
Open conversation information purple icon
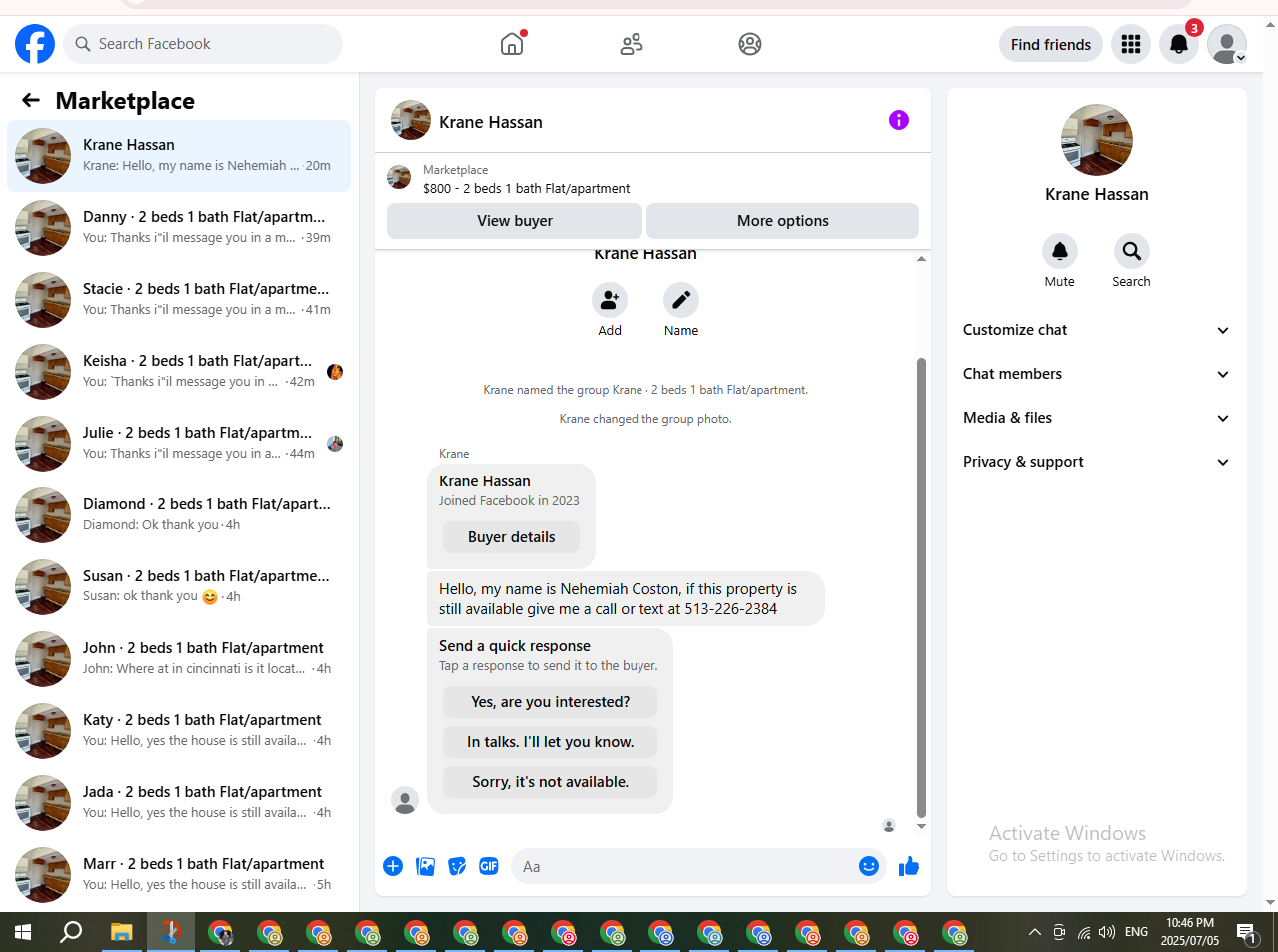pyautogui.click(x=899, y=120)
